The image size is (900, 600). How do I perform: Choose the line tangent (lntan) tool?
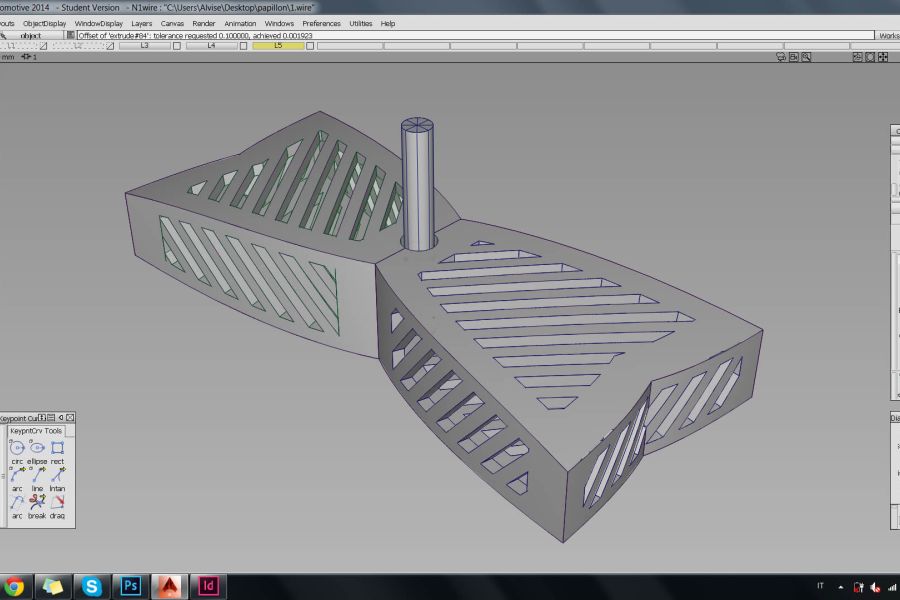click(57, 475)
